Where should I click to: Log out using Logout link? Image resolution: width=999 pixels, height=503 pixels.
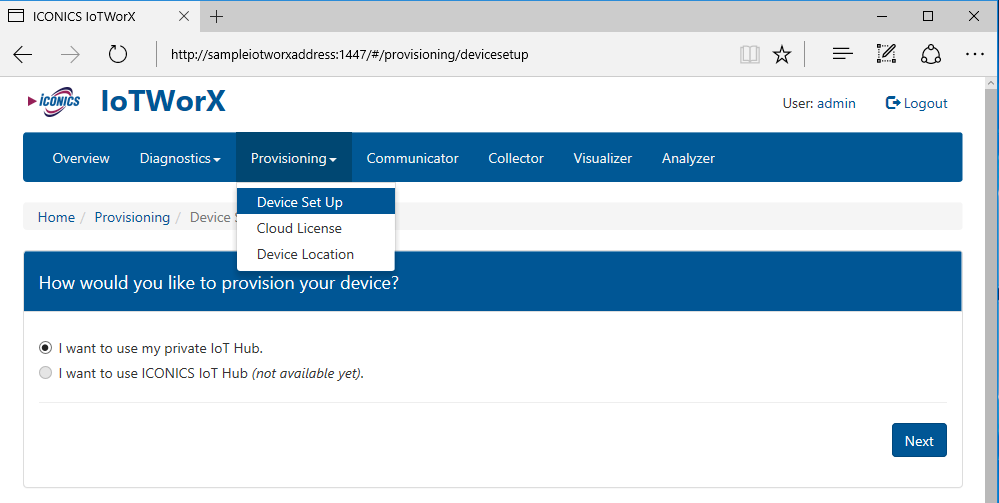pyautogui.click(x=917, y=103)
